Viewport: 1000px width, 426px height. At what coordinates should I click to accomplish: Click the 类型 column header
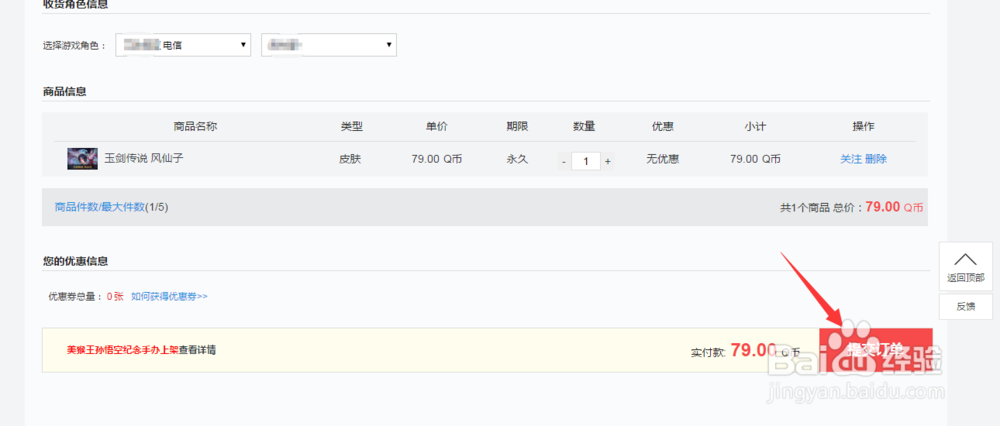351,126
